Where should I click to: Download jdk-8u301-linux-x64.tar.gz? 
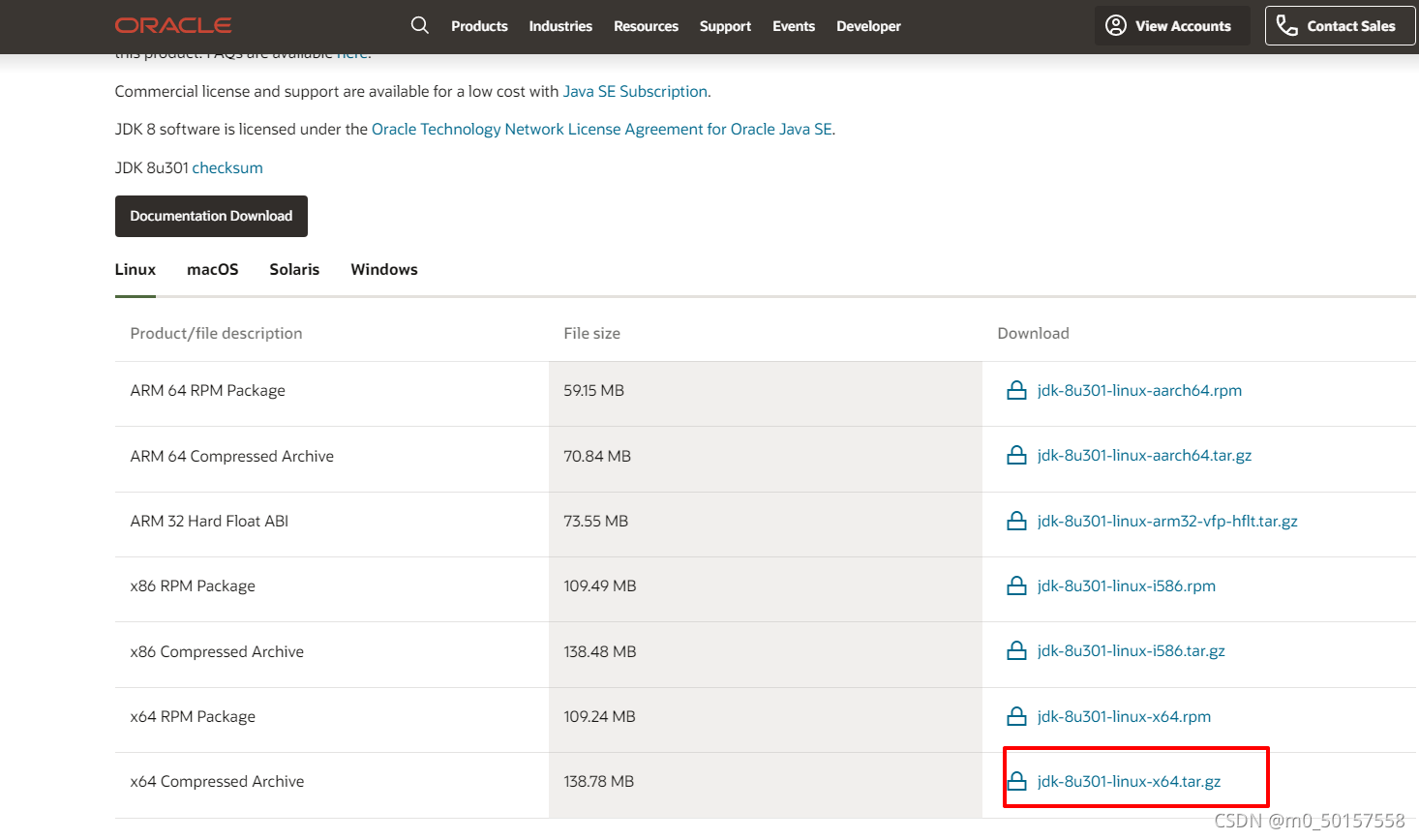[1129, 781]
